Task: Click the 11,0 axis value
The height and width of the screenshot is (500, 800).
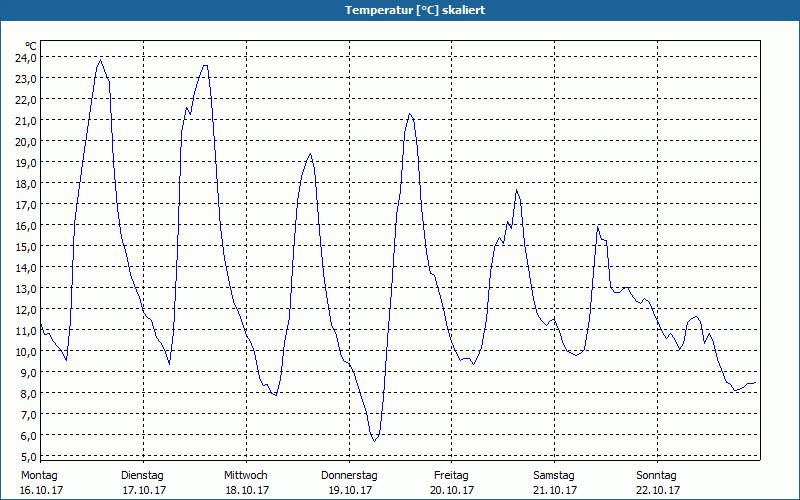Action: pyautogui.click(x=26, y=331)
